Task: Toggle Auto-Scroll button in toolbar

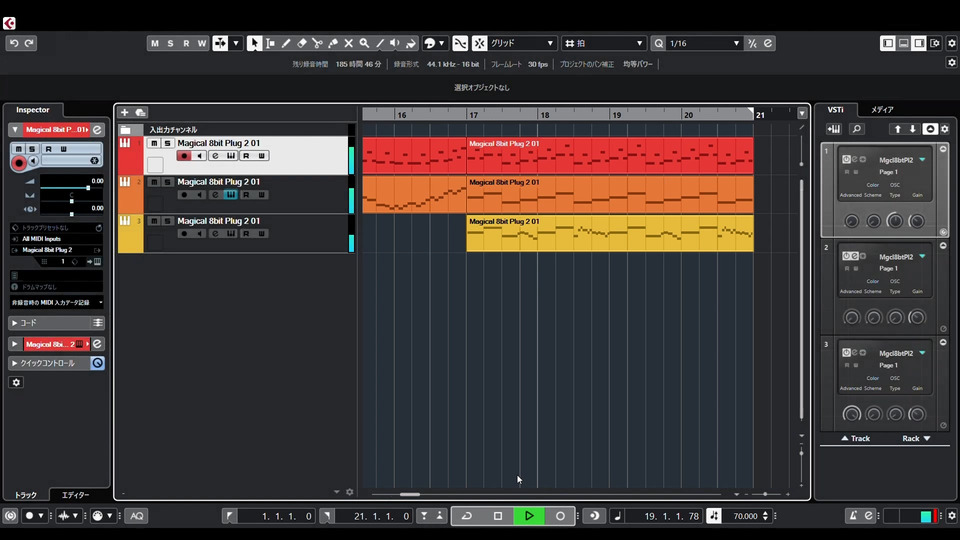Action: tap(220, 43)
